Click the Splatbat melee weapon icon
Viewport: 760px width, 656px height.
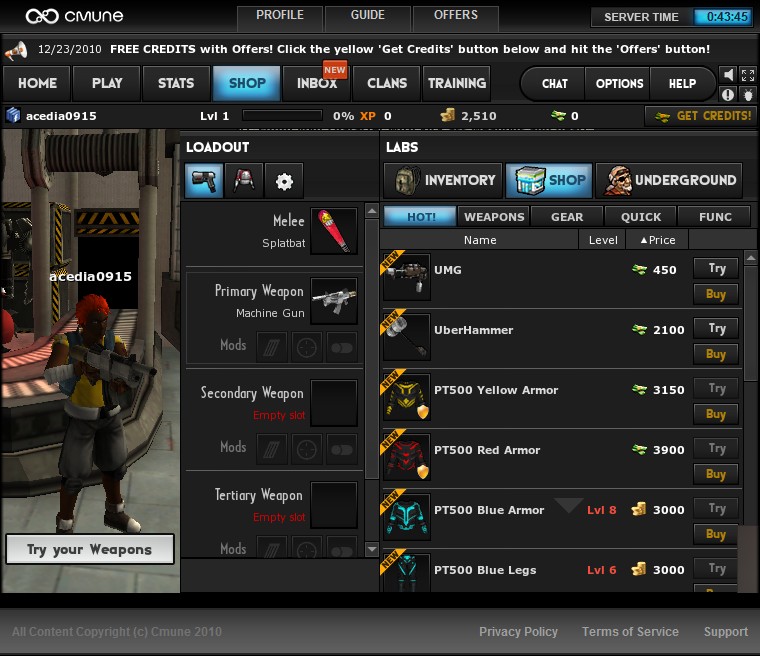pyautogui.click(x=333, y=231)
